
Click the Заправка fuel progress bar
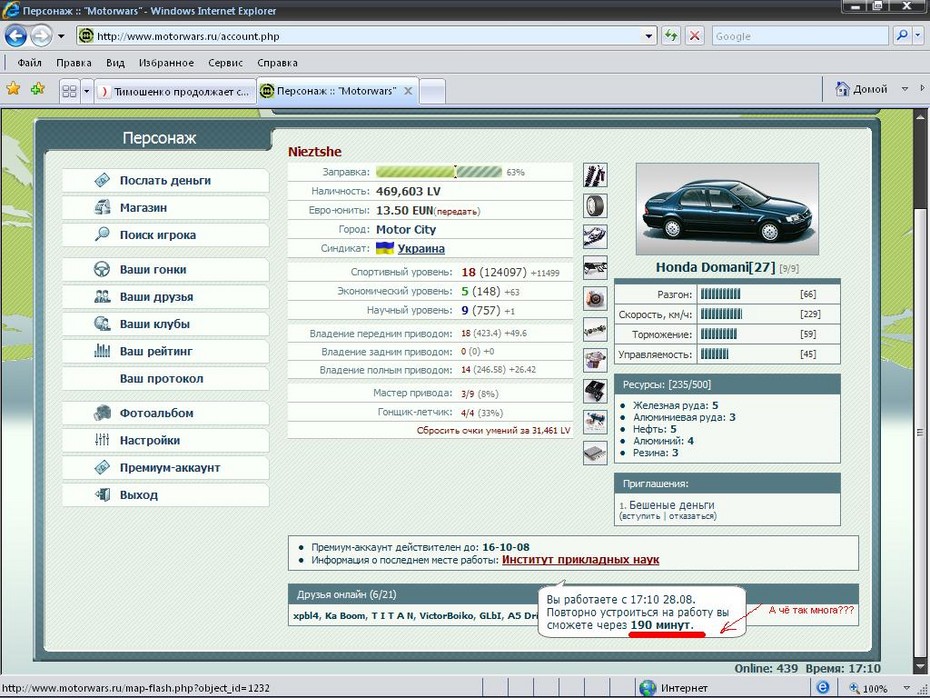tap(439, 172)
